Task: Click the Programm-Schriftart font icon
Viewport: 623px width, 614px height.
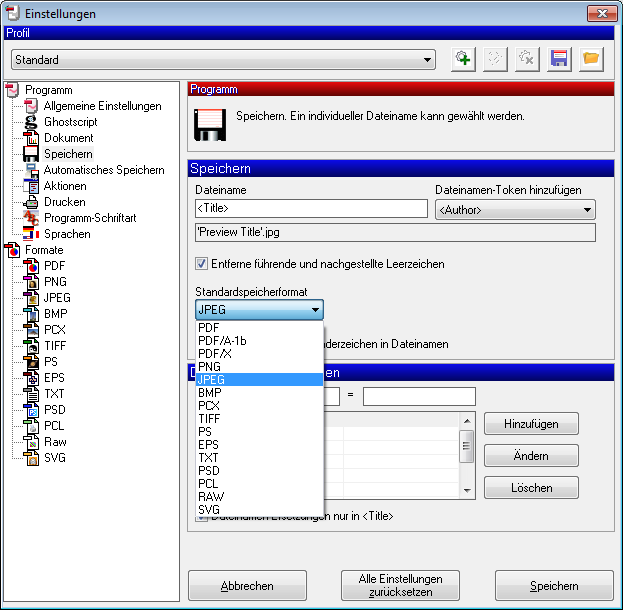Action: (31, 218)
